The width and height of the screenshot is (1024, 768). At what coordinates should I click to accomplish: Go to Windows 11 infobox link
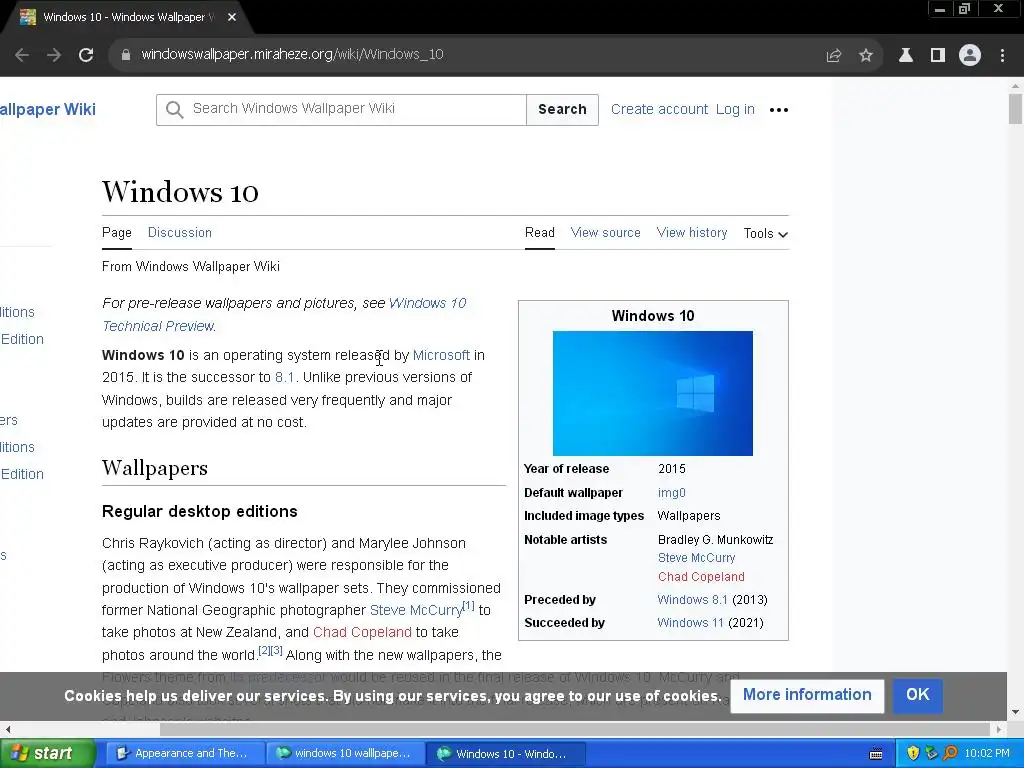pos(690,623)
